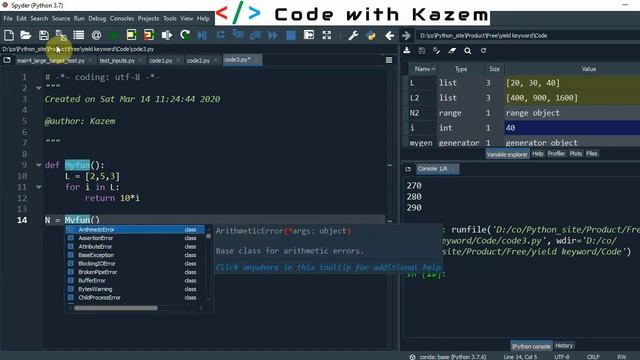Toggle fullscreen mode icon
The image size is (640, 360).
coord(327,35)
